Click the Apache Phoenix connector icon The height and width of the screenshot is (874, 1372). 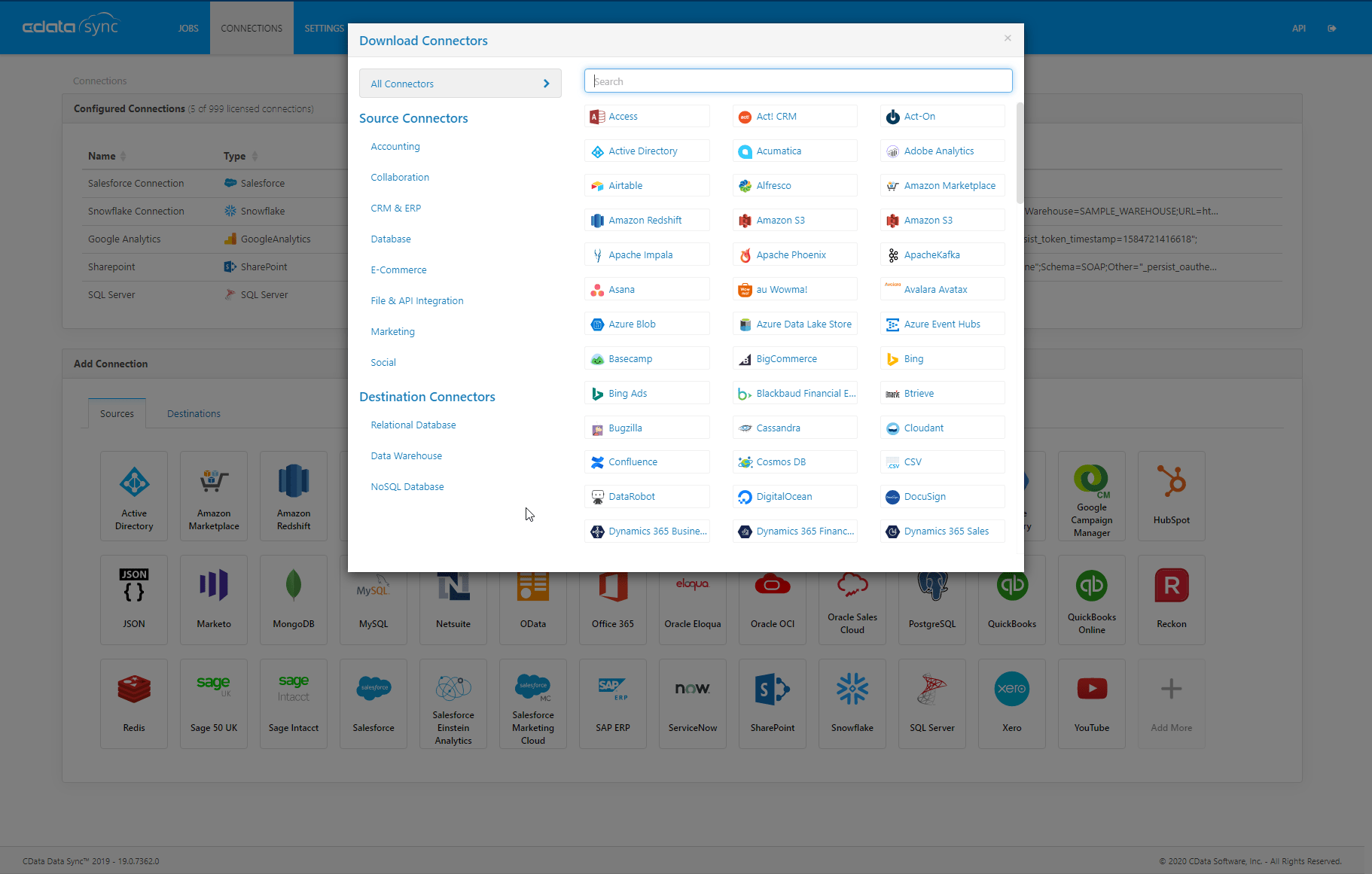(x=745, y=255)
